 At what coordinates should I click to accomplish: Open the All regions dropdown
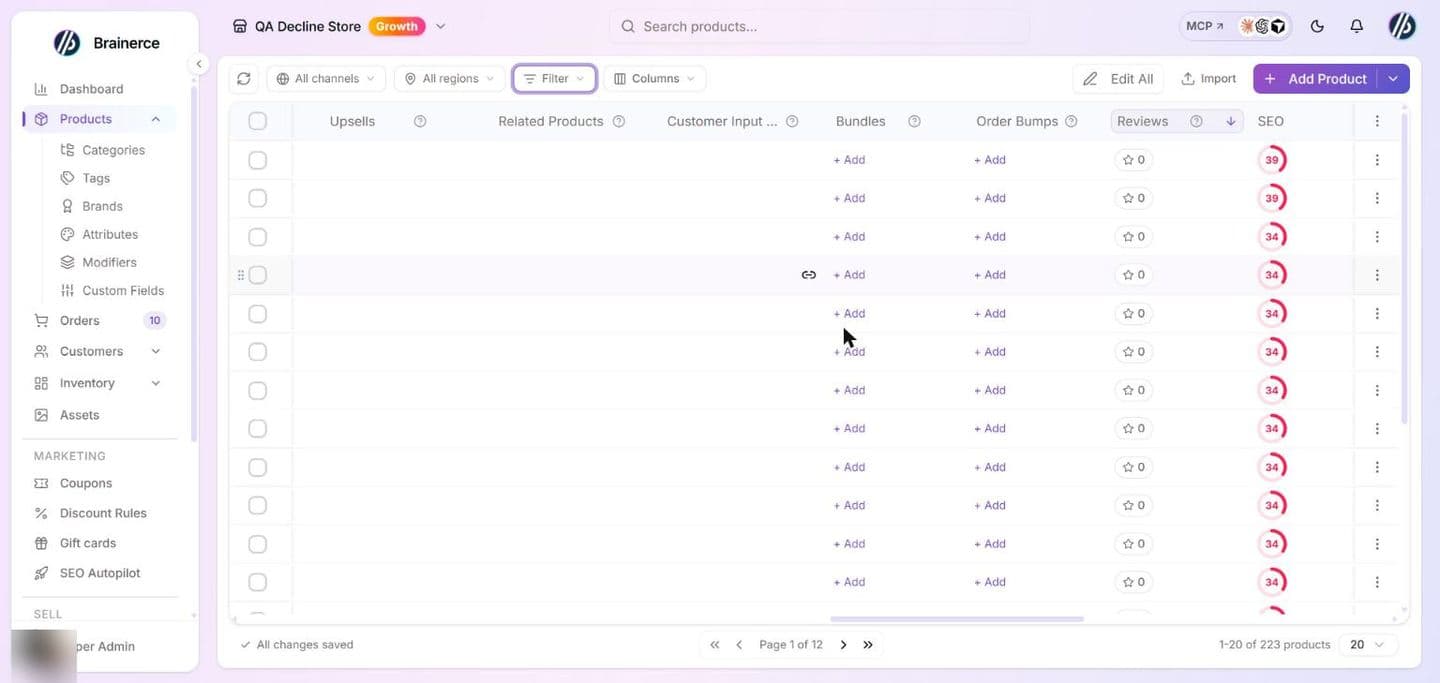pyautogui.click(x=449, y=79)
